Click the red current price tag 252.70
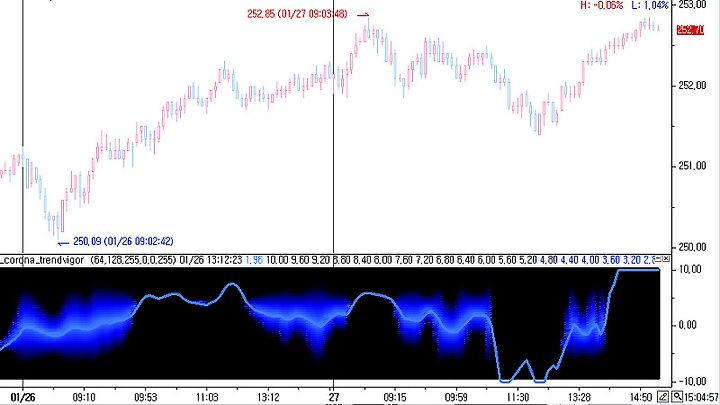Viewport: 720px width, 405px height. (690, 30)
